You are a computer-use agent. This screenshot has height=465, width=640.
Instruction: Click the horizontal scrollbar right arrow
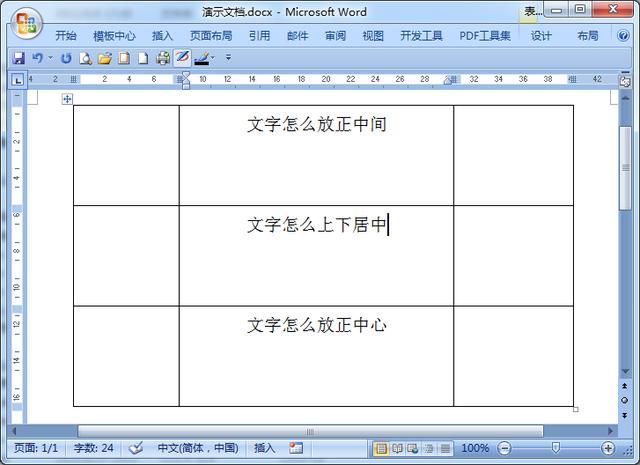point(611,431)
